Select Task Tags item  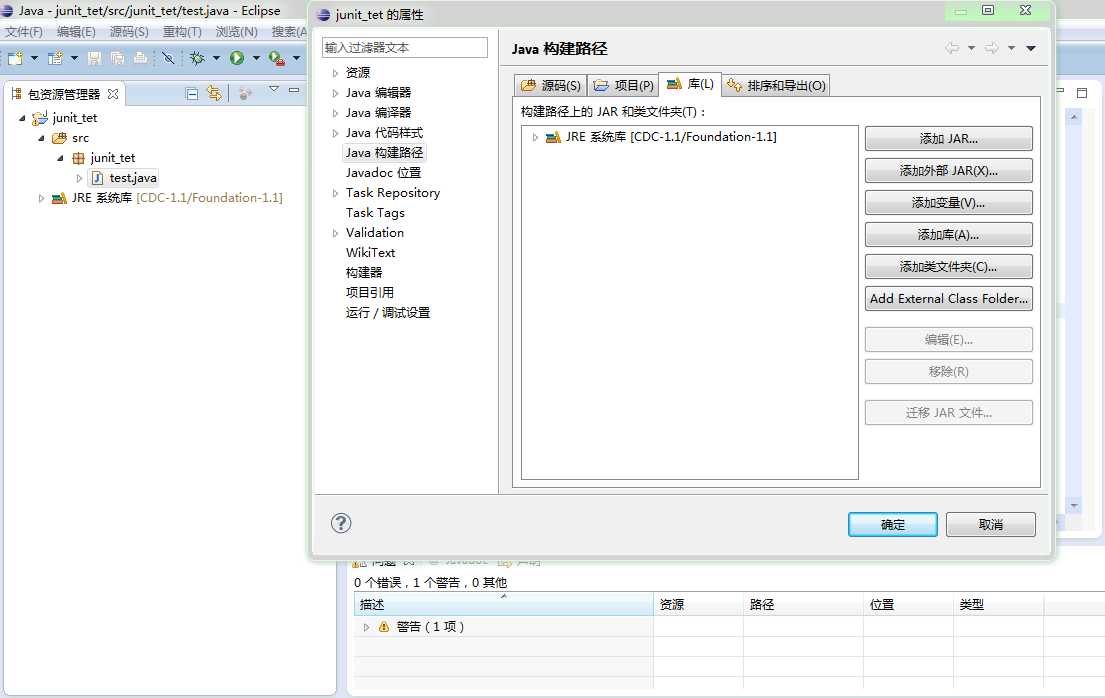[375, 212]
